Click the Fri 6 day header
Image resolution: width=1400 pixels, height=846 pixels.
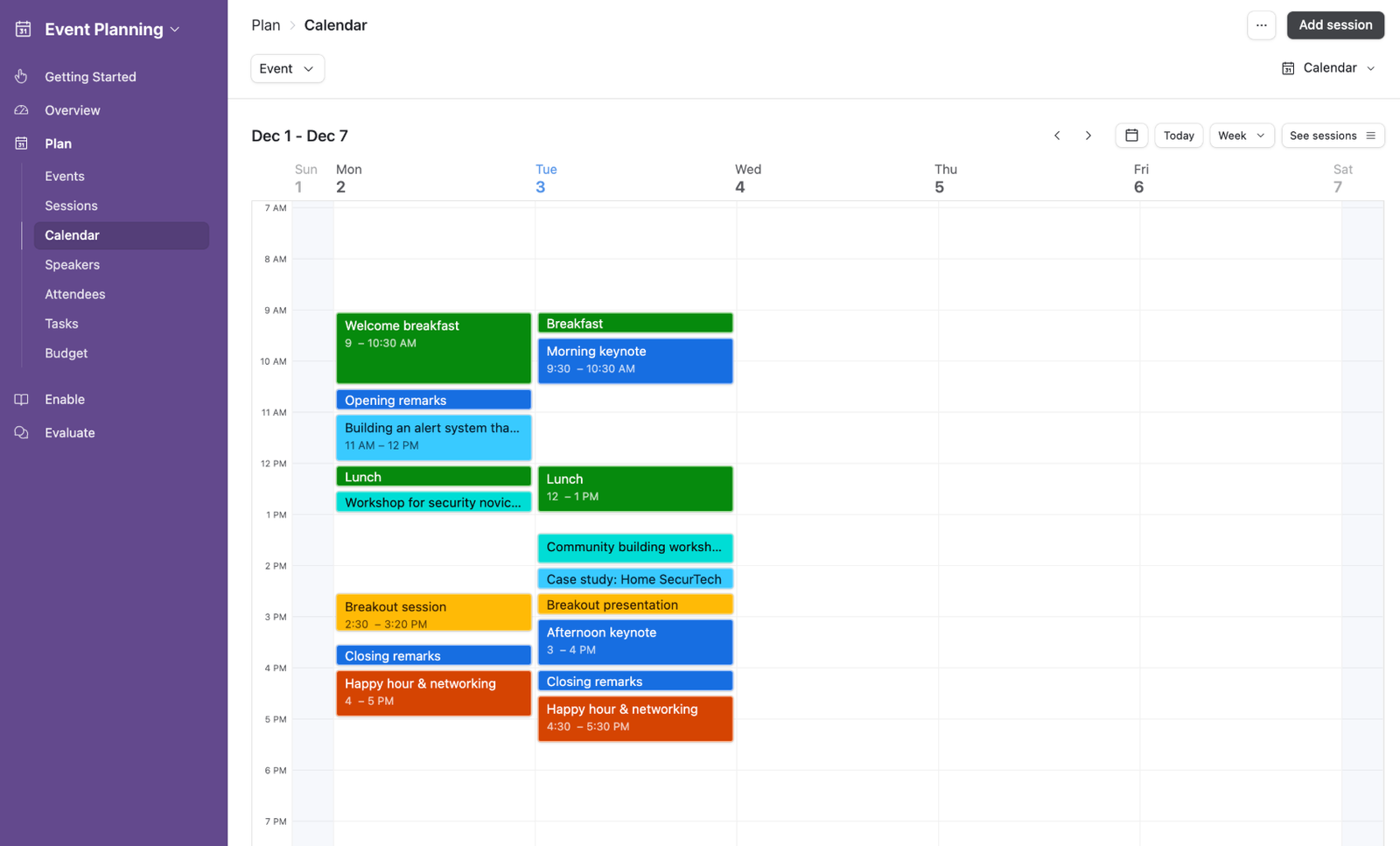pos(1141,178)
